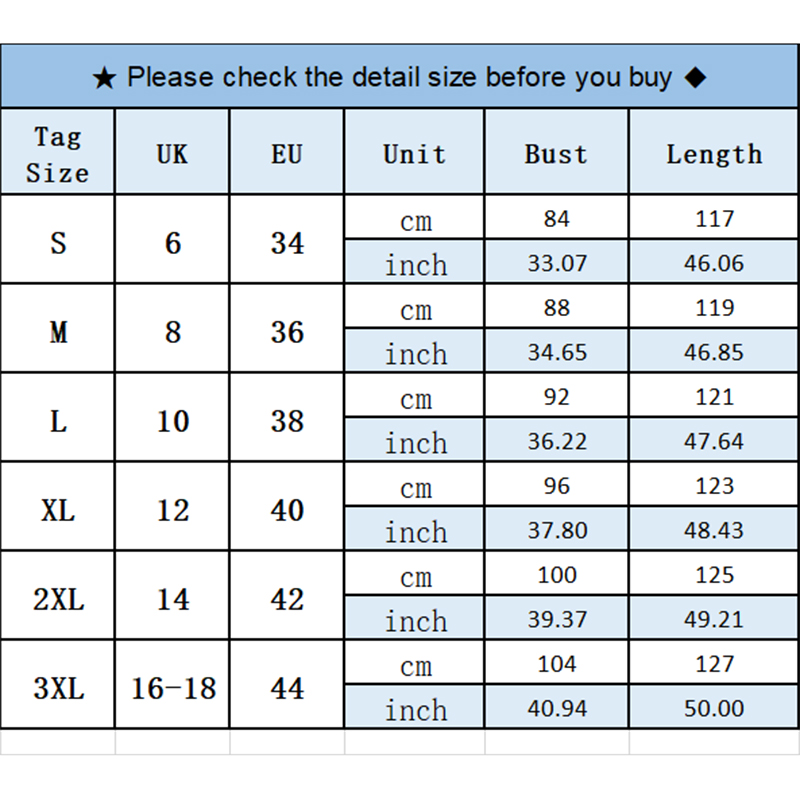Click the EU 38 size cell
The height and width of the screenshot is (800, 800).
(287, 421)
